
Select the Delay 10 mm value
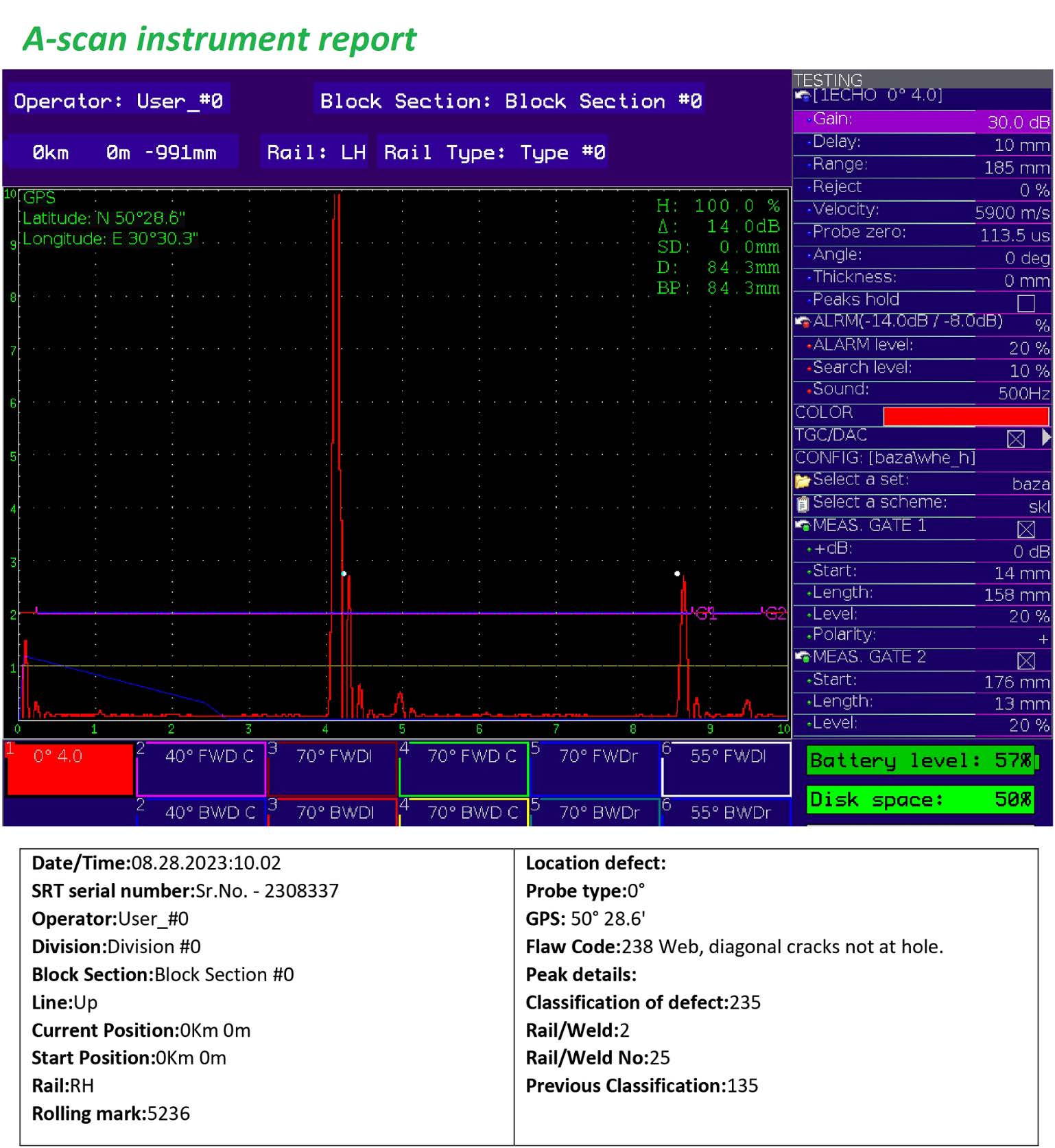1022,145
